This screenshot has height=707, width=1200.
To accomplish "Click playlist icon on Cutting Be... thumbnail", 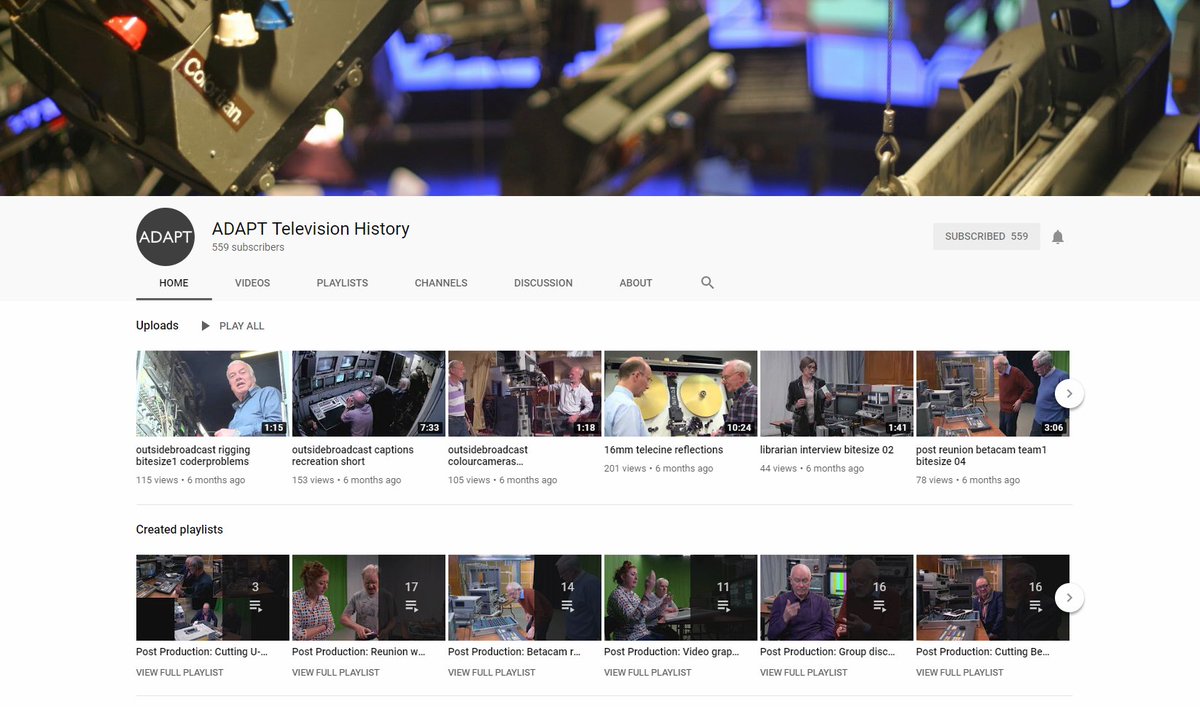I will 1035,606.
